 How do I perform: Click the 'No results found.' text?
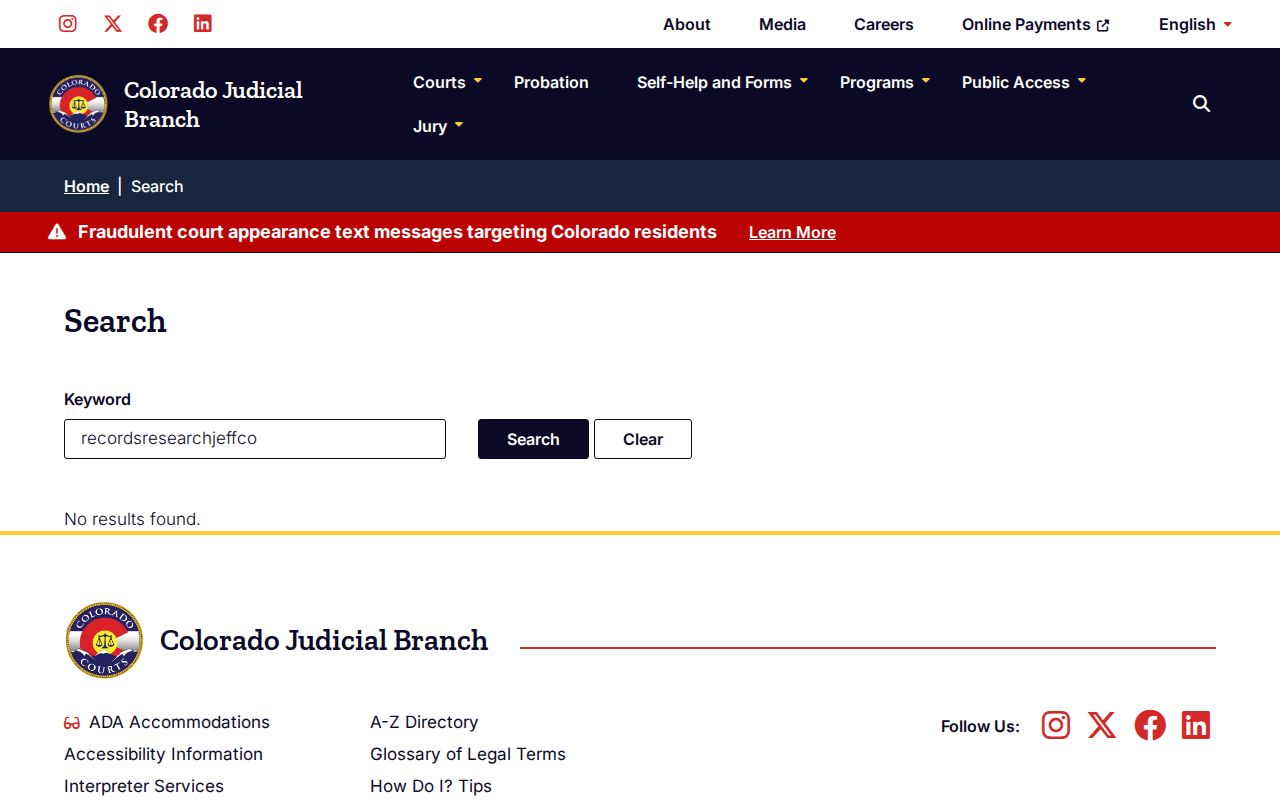coord(132,519)
